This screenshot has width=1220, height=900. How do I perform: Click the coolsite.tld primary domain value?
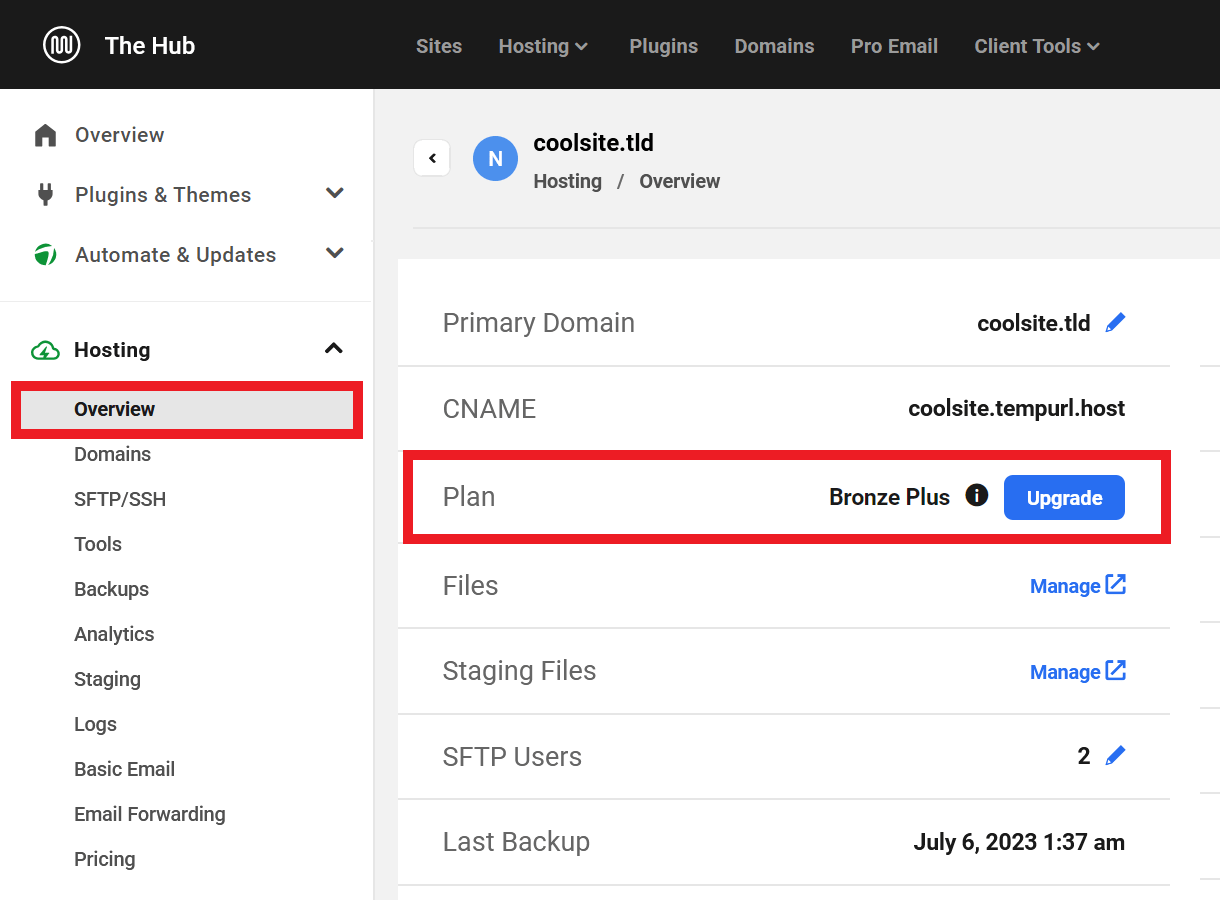[x=1034, y=323]
